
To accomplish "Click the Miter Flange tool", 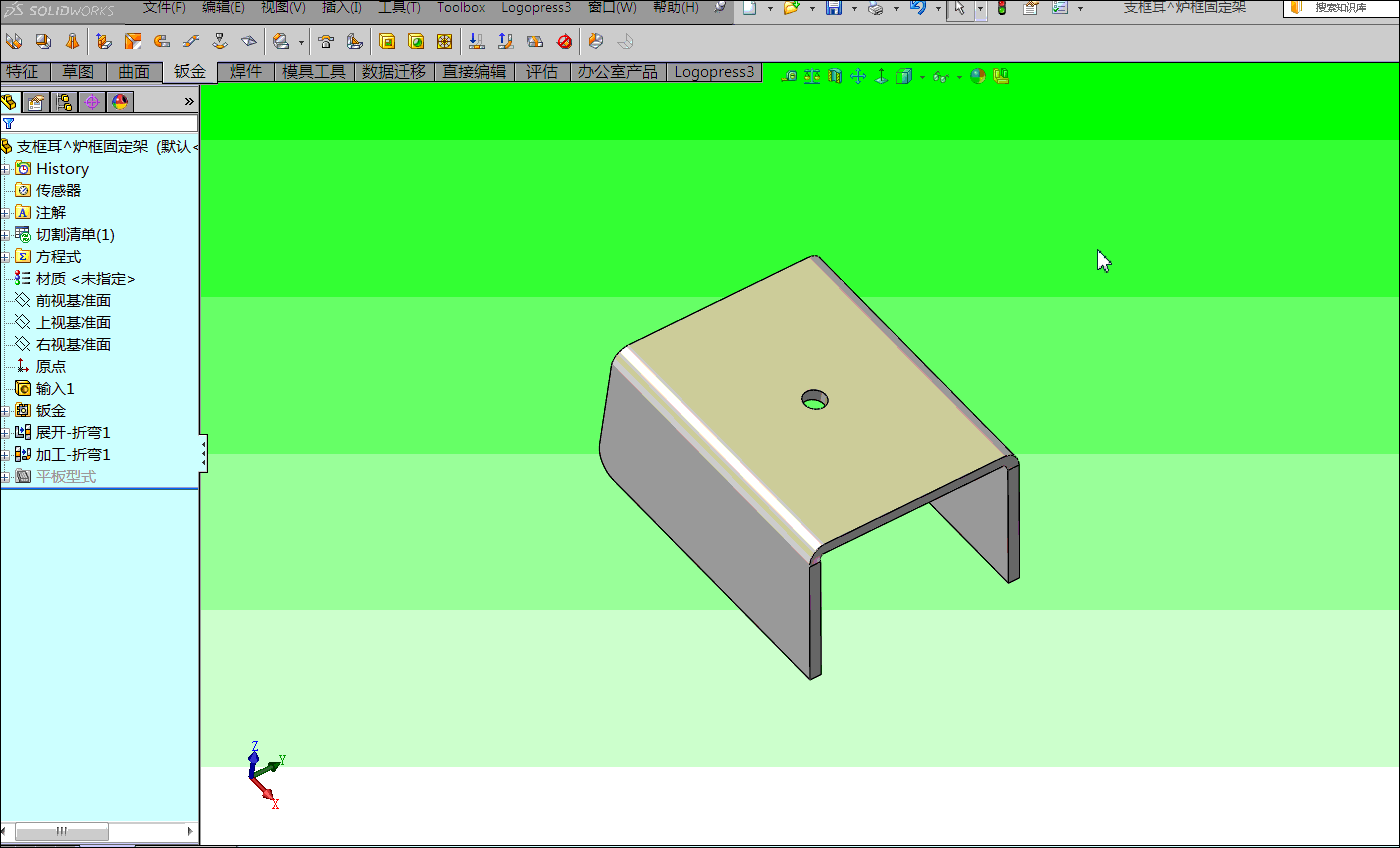I will [133, 42].
